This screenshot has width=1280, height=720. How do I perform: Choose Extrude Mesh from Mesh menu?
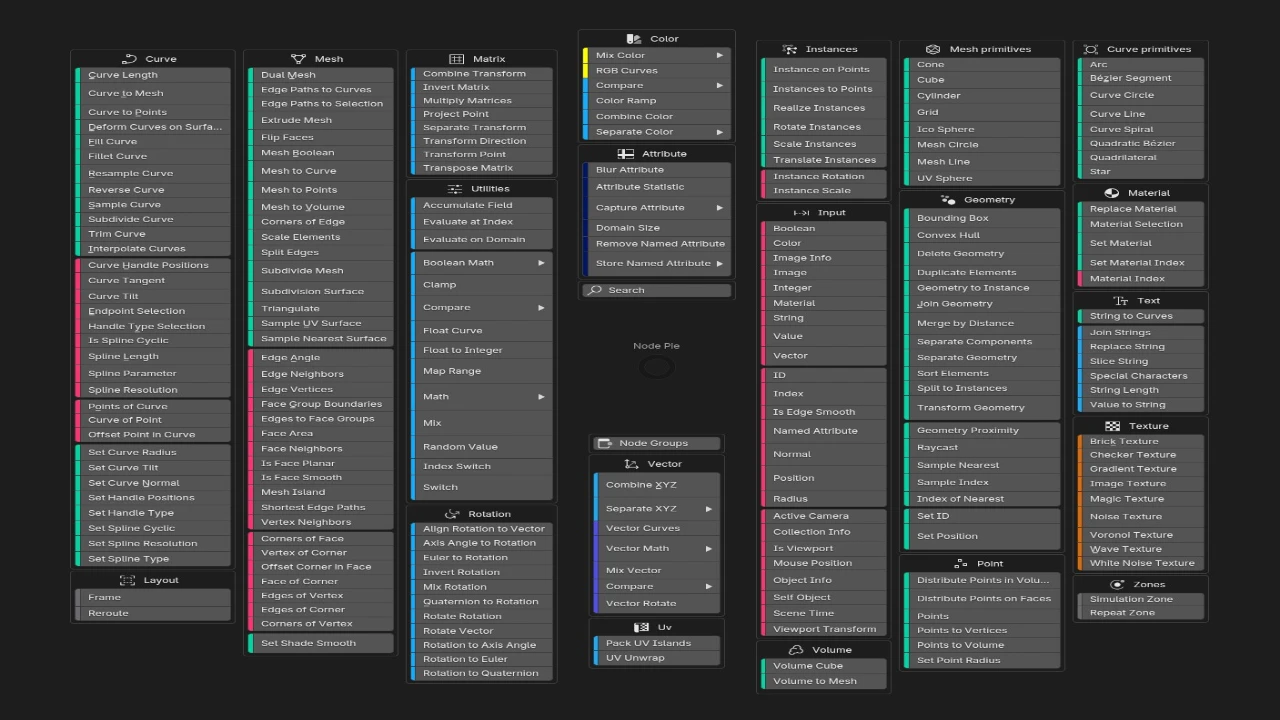point(296,120)
